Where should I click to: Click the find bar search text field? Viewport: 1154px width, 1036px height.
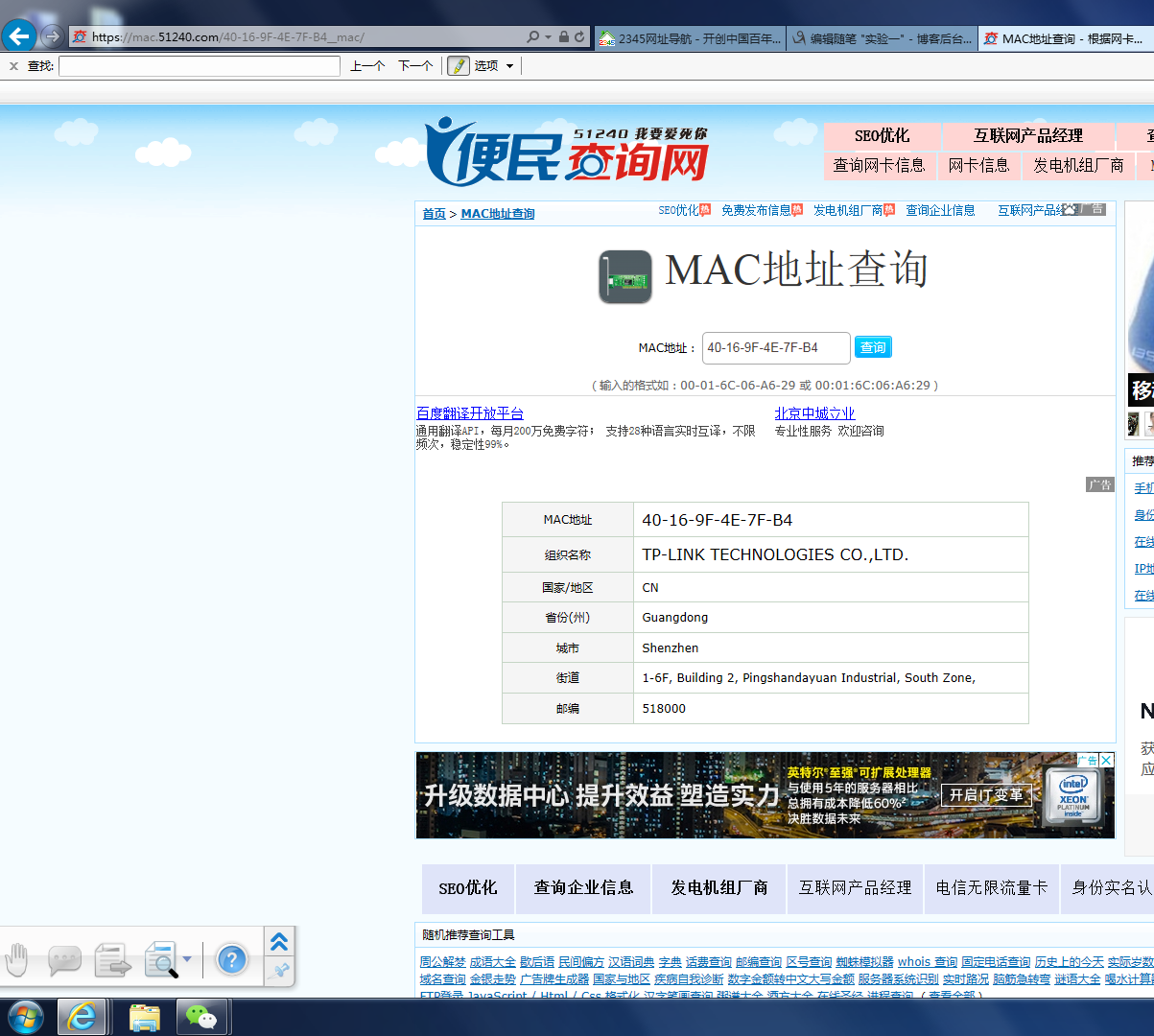[200, 66]
